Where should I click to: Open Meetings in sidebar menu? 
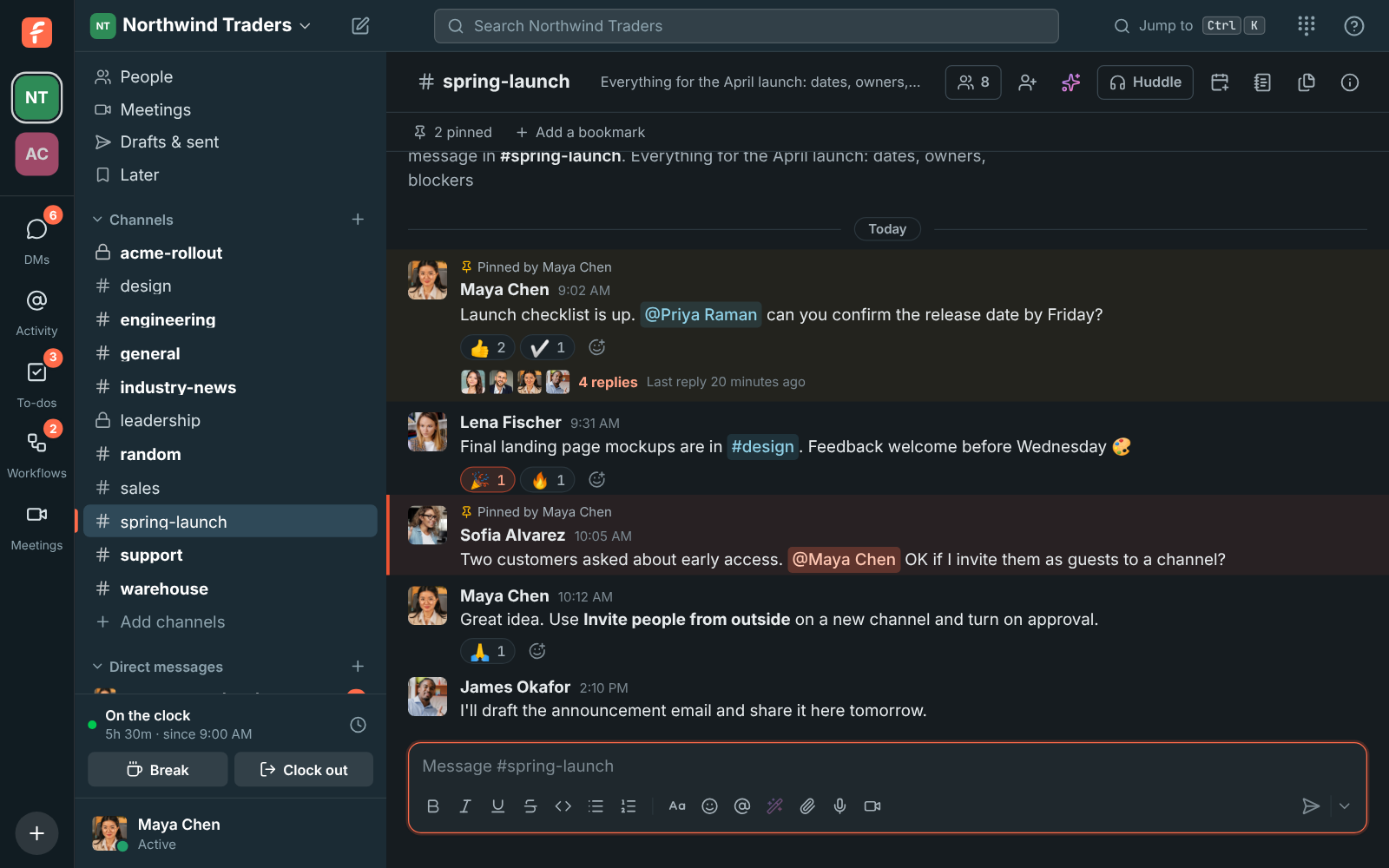point(230,109)
